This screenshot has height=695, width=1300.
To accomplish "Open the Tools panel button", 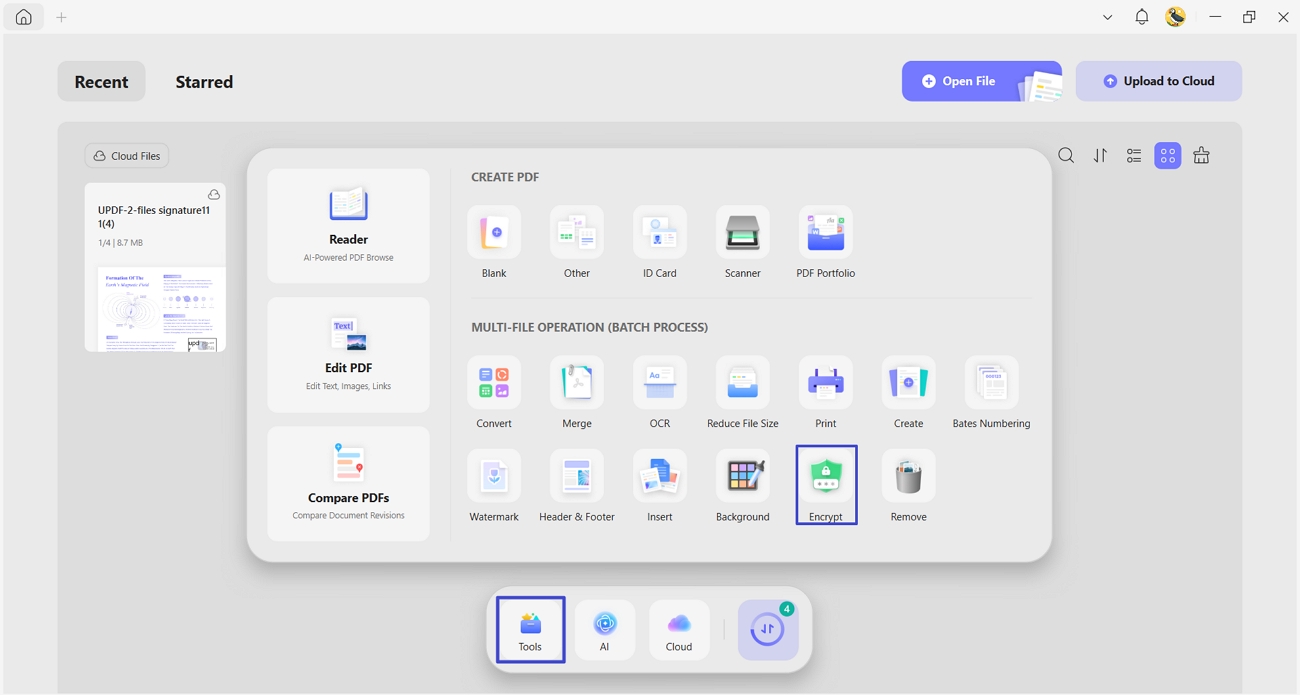I will (530, 630).
